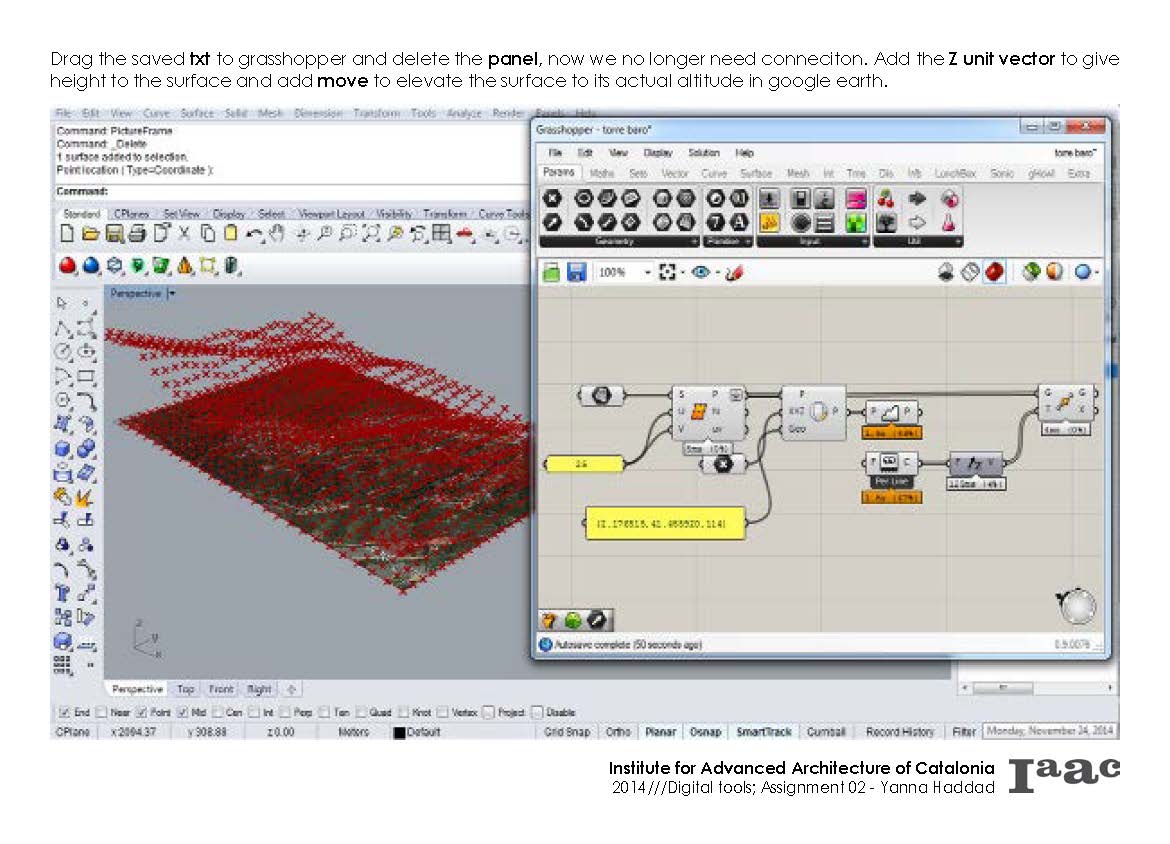The height and width of the screenshot is (844, 1170).
Task: Click the Grasshopper open document green icon
Action: coord(551,272)
